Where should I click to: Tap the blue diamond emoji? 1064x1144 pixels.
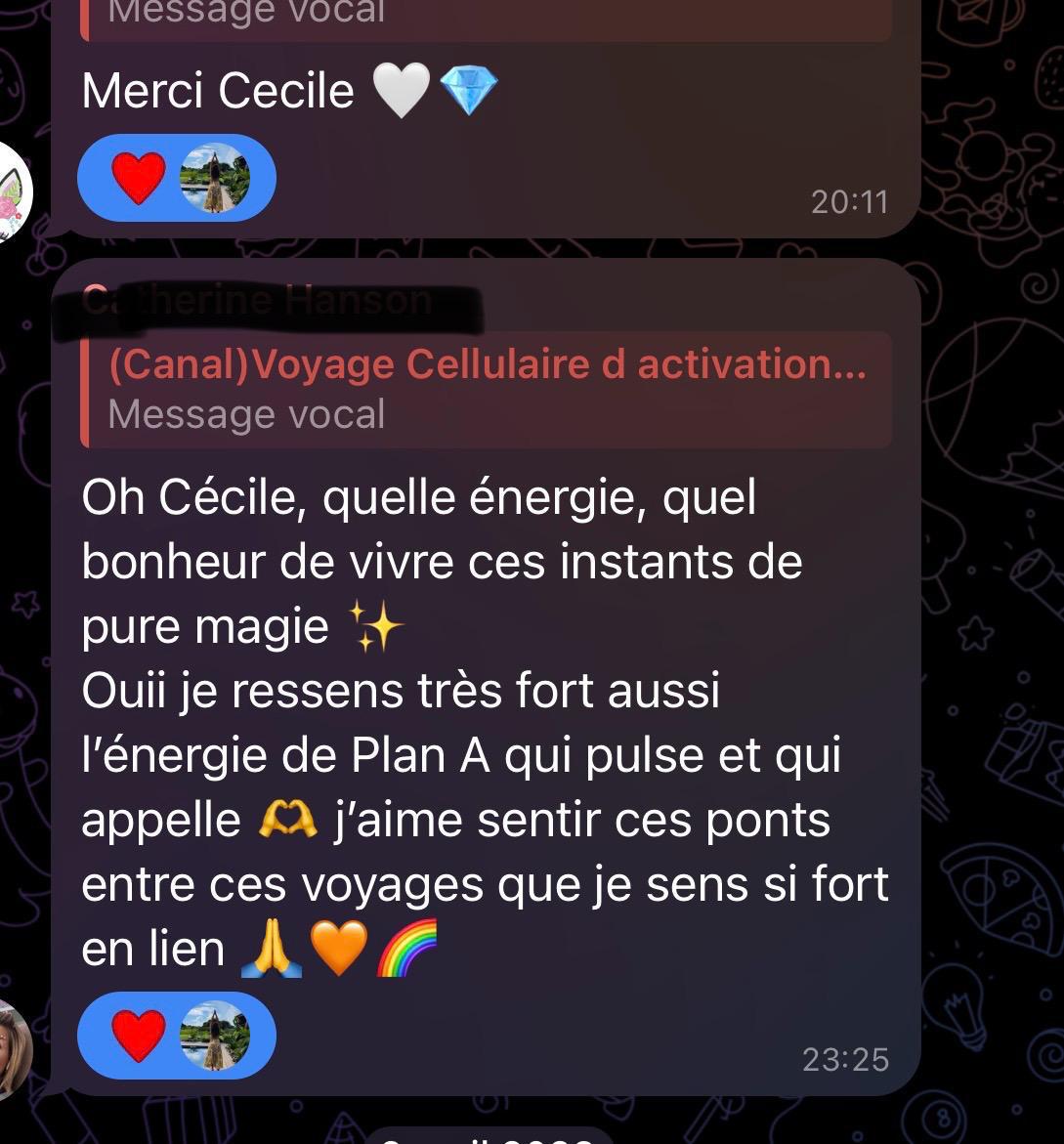tap(469, 91)
